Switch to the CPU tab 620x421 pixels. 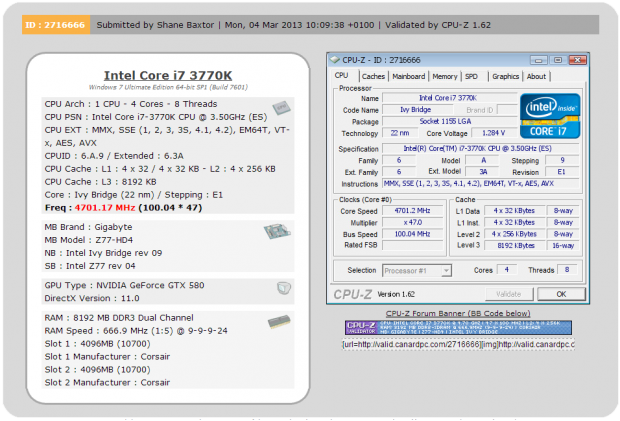coord(342,76)
